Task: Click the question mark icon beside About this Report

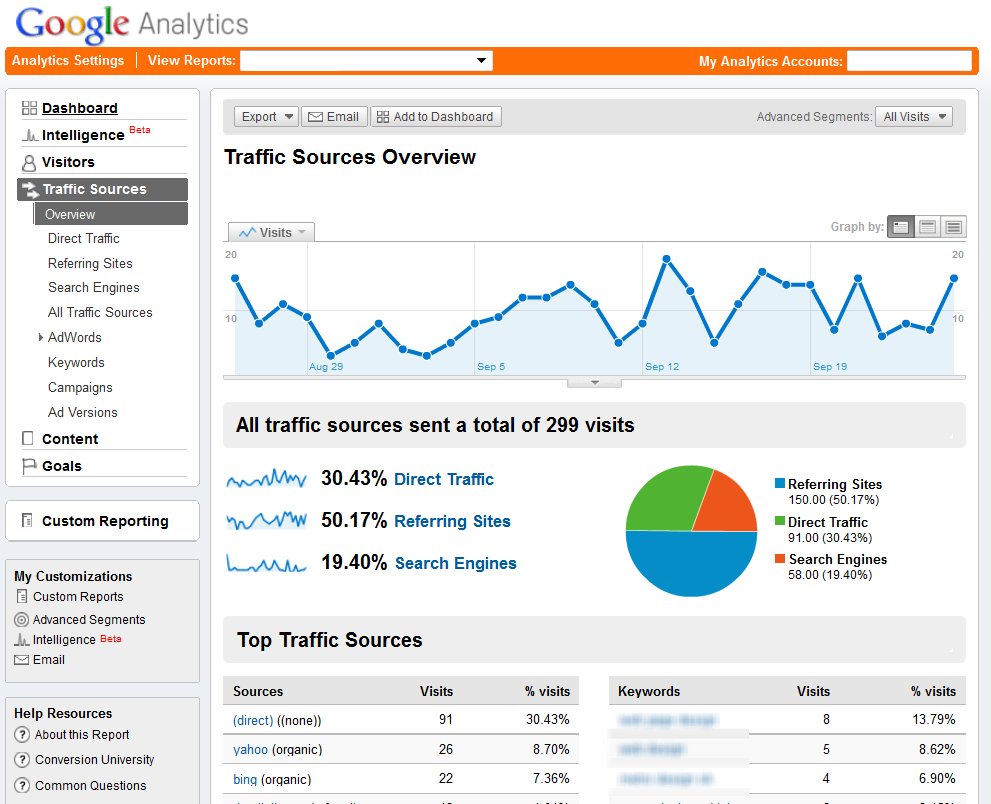Action: (22, 734)
